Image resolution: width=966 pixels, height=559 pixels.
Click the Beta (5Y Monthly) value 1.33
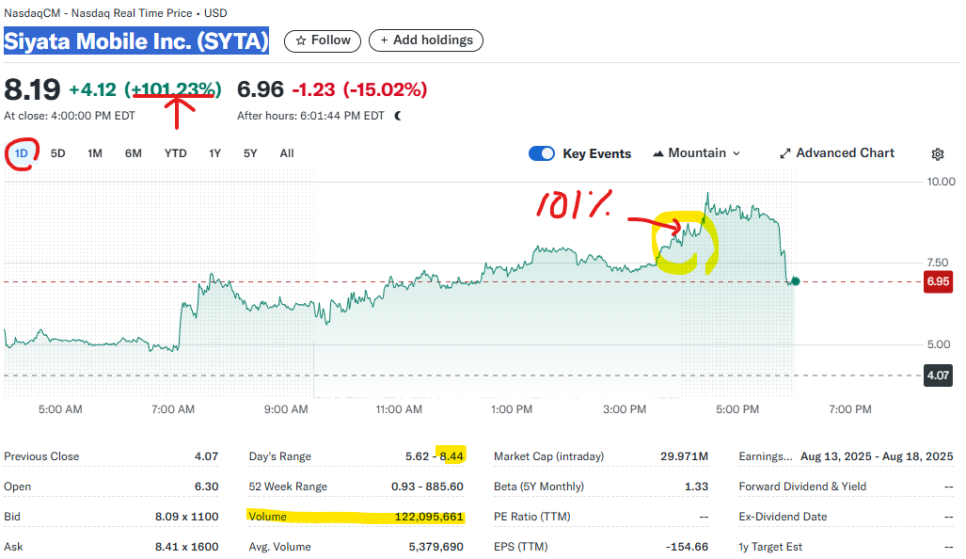696,487
